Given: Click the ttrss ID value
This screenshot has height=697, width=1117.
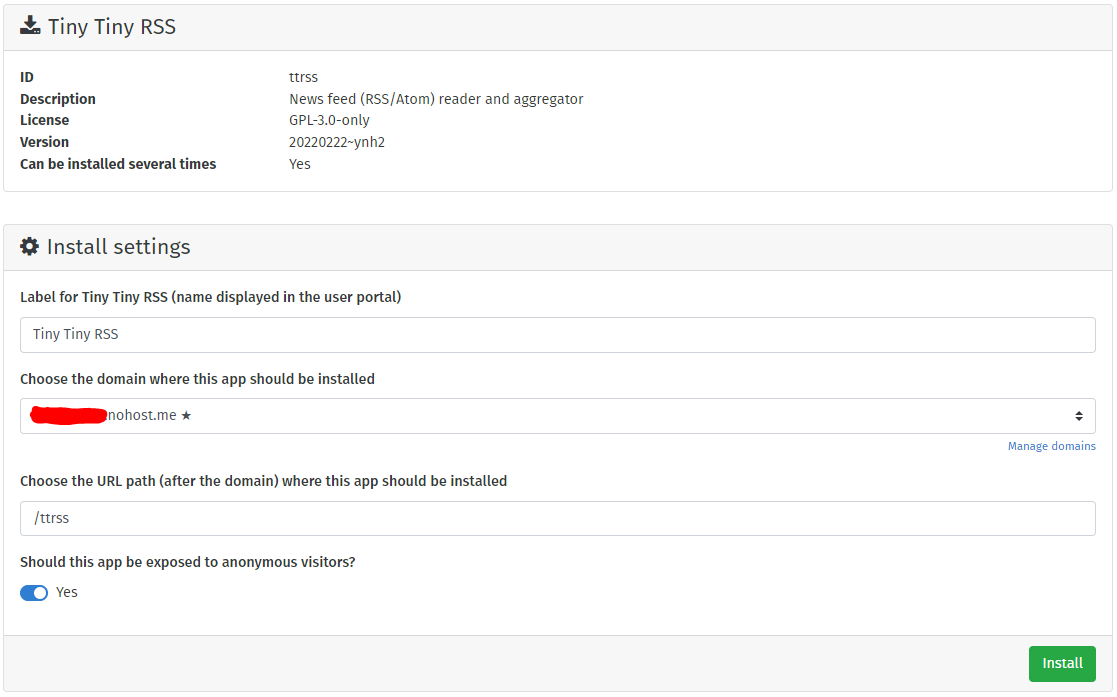Looking at the screenshot, I should coord(303,77).
